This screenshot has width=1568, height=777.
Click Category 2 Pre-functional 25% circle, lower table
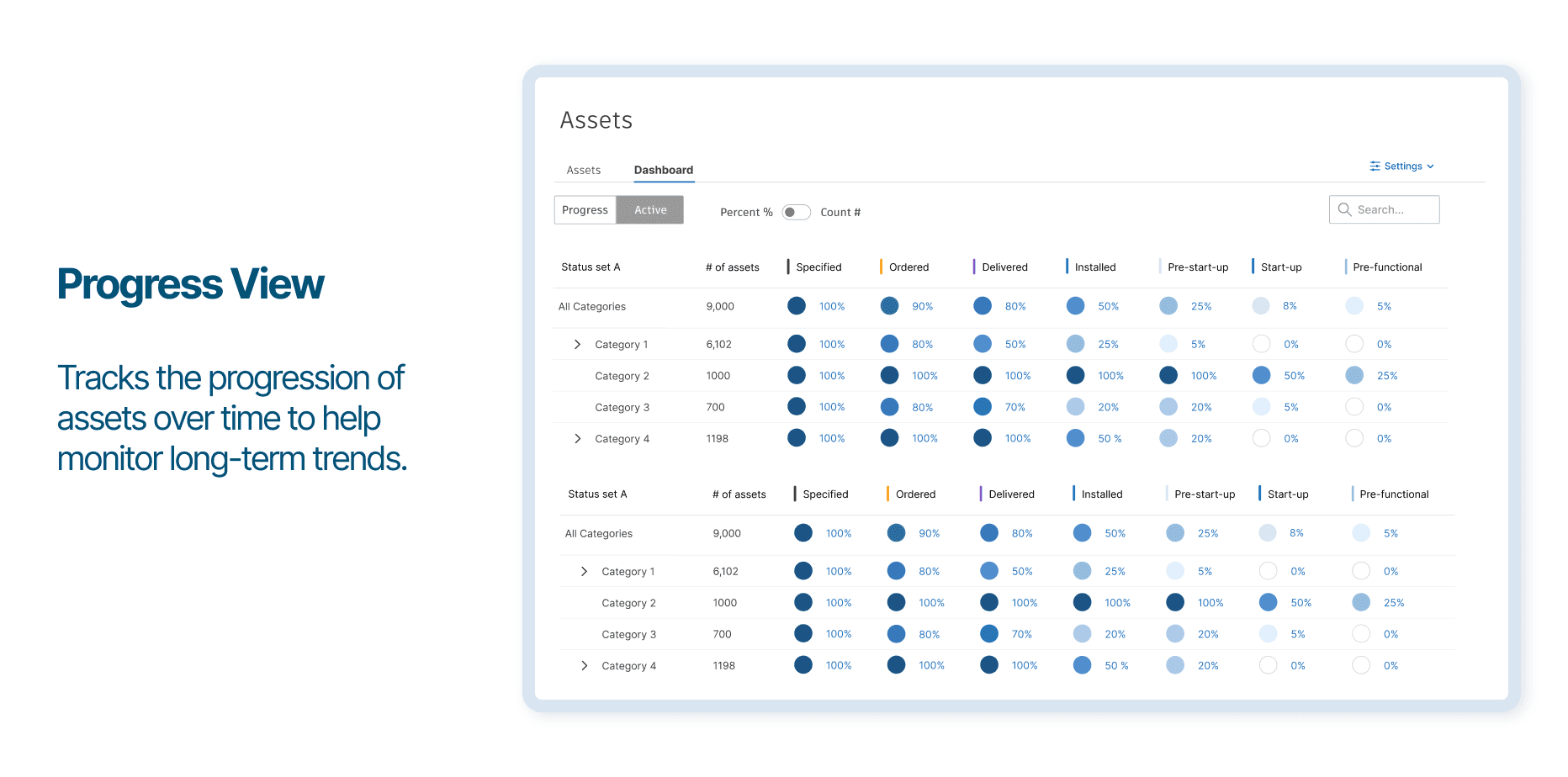click(x=1361, y=602)
